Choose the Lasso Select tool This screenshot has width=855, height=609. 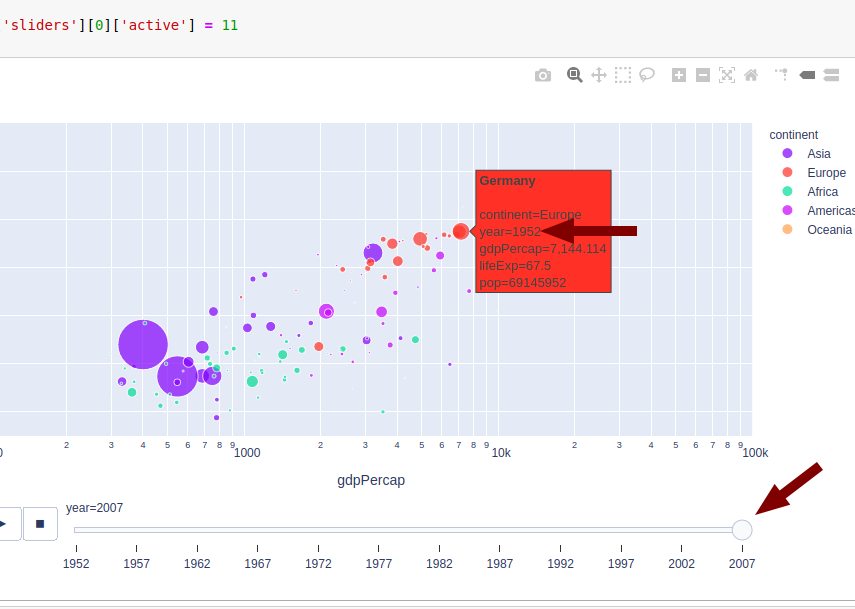coord(647,74)
